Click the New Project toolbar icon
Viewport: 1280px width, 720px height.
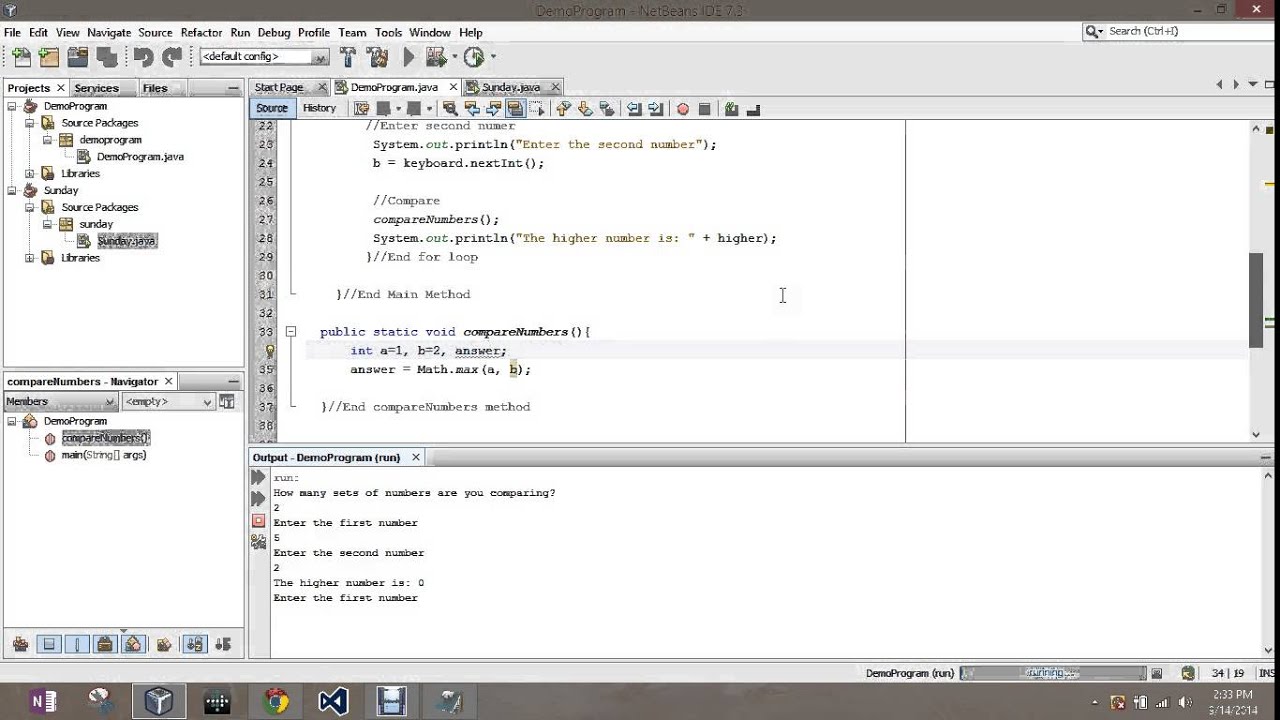click(49, 57)
